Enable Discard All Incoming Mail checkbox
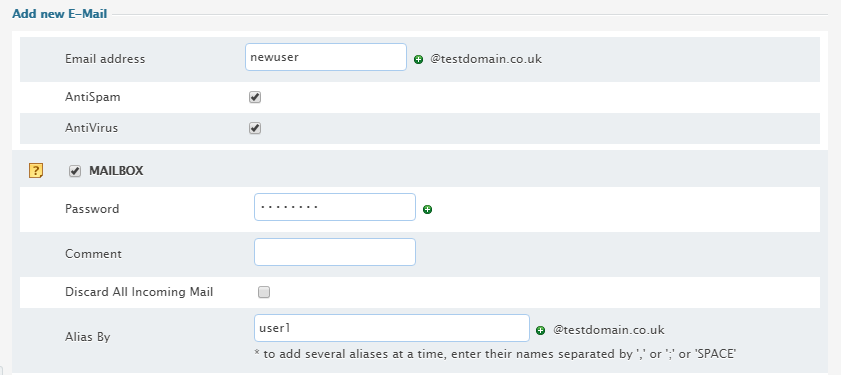The height and width of the screenshot is (375, 841). tap(264, 292)
